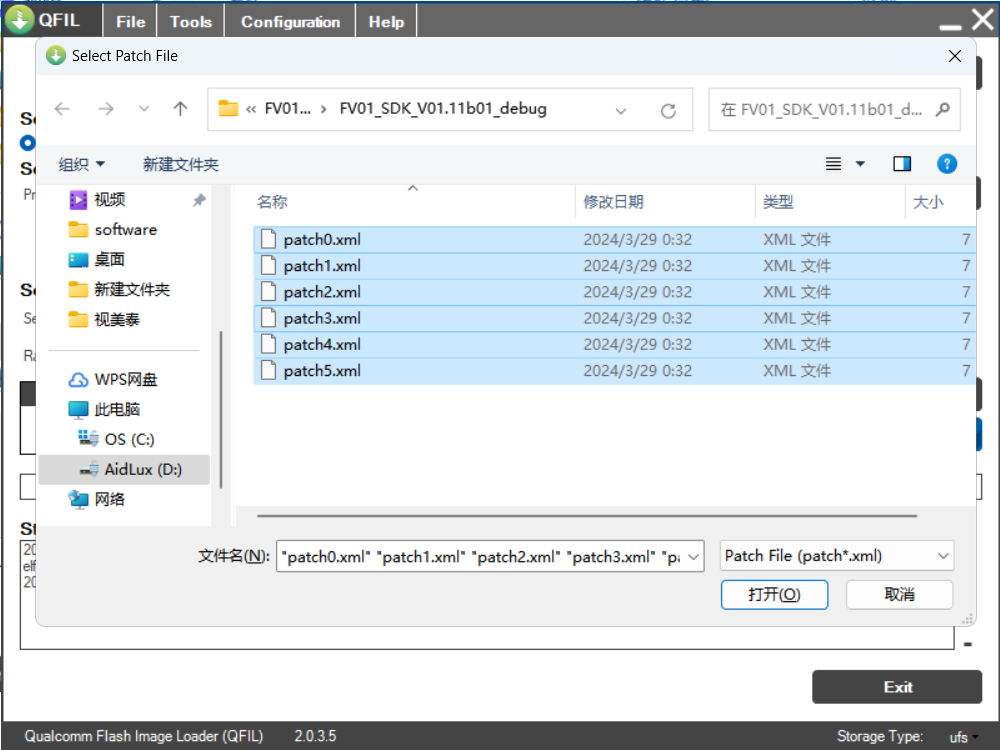The height and width of the screenshot is (750, 1000).
Task: Click the Exit button in QFIL
Action: click(x=897, y=687)
